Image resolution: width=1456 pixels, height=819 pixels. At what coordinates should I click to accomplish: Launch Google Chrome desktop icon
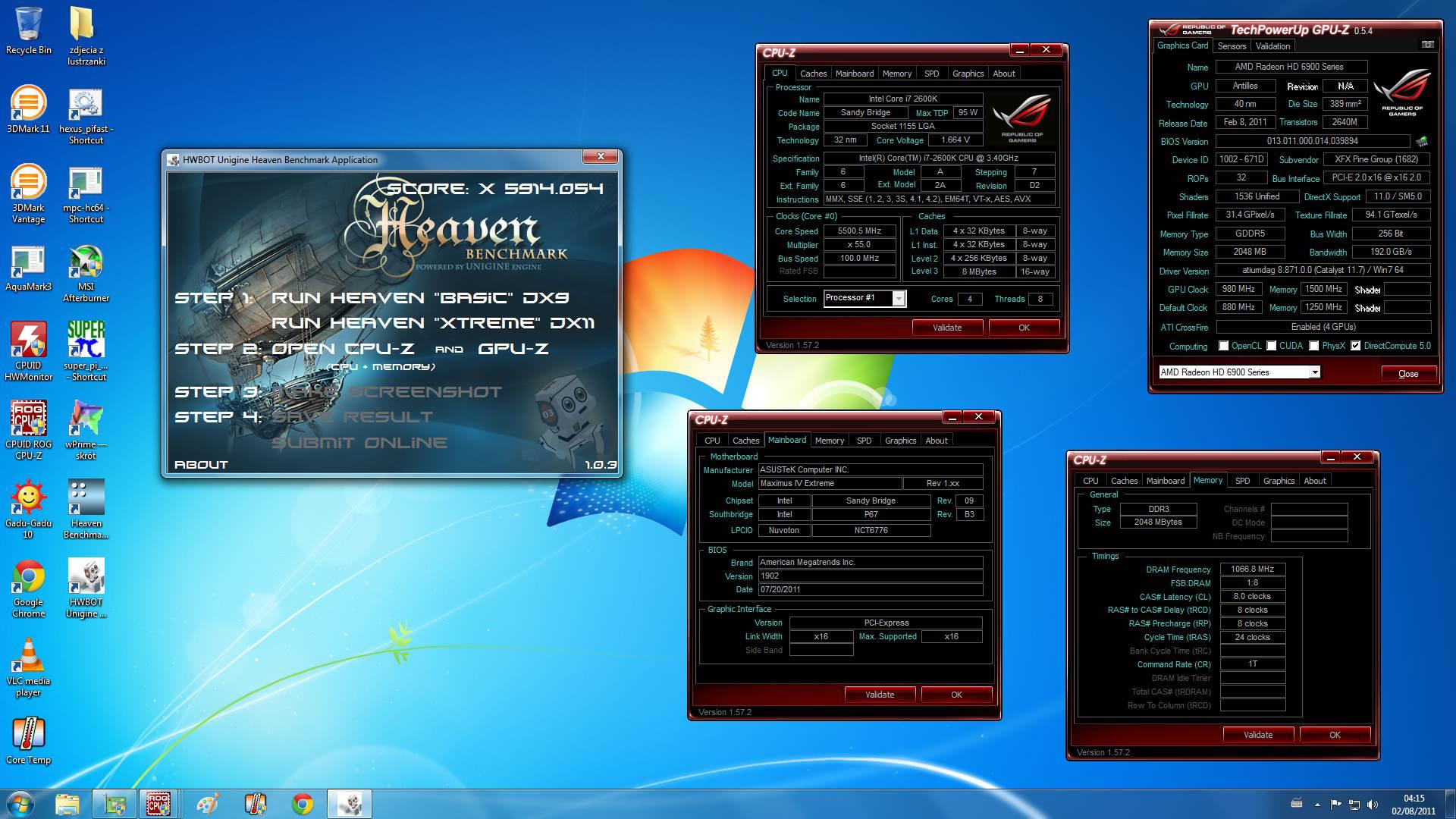tap(29, 588)
